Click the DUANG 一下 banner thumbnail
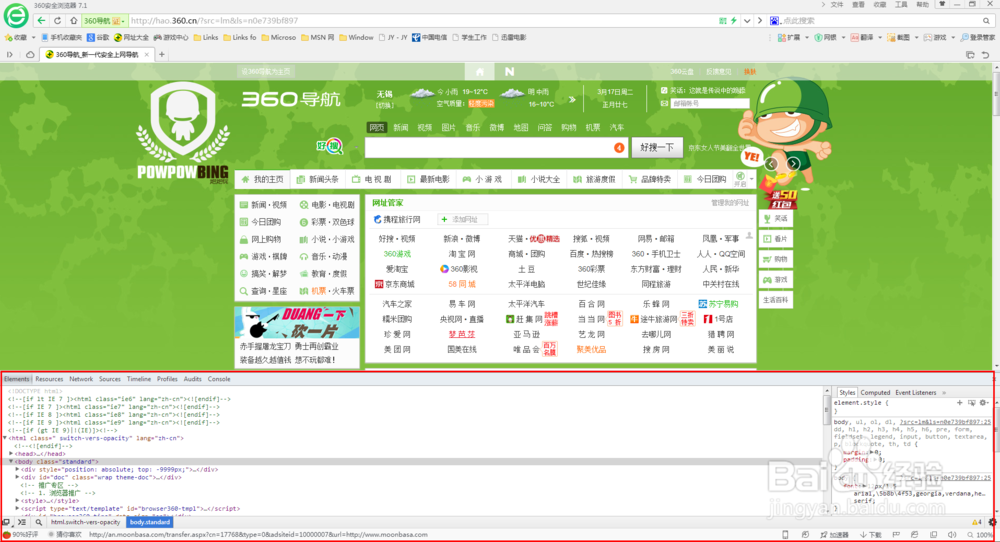The image size is (1000, 542). pyautogui.click(x=297, y=323)
